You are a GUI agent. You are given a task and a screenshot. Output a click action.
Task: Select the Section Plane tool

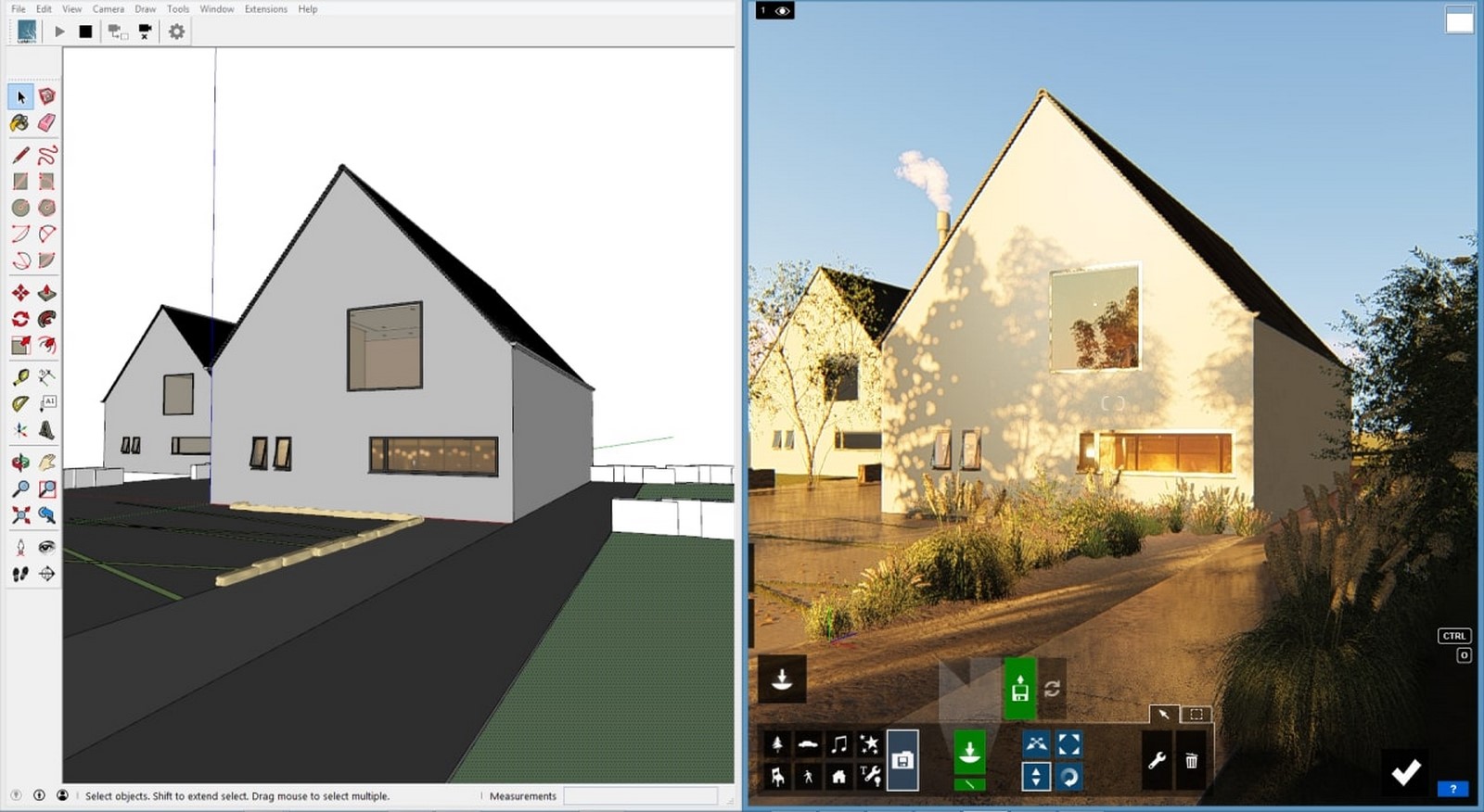click(46, 574)
